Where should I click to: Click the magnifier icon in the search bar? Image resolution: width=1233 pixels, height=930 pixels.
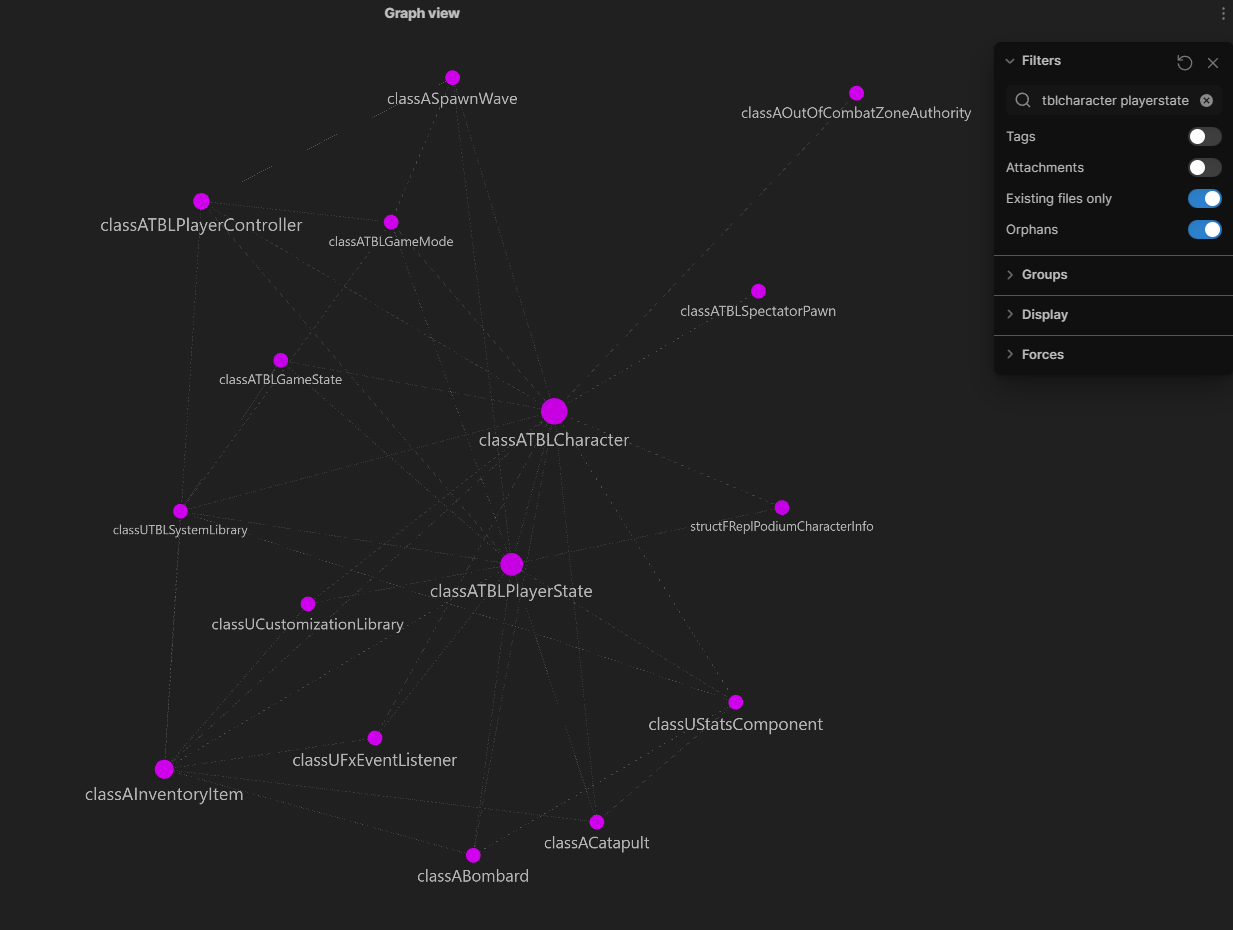(x=1022, y=100)
